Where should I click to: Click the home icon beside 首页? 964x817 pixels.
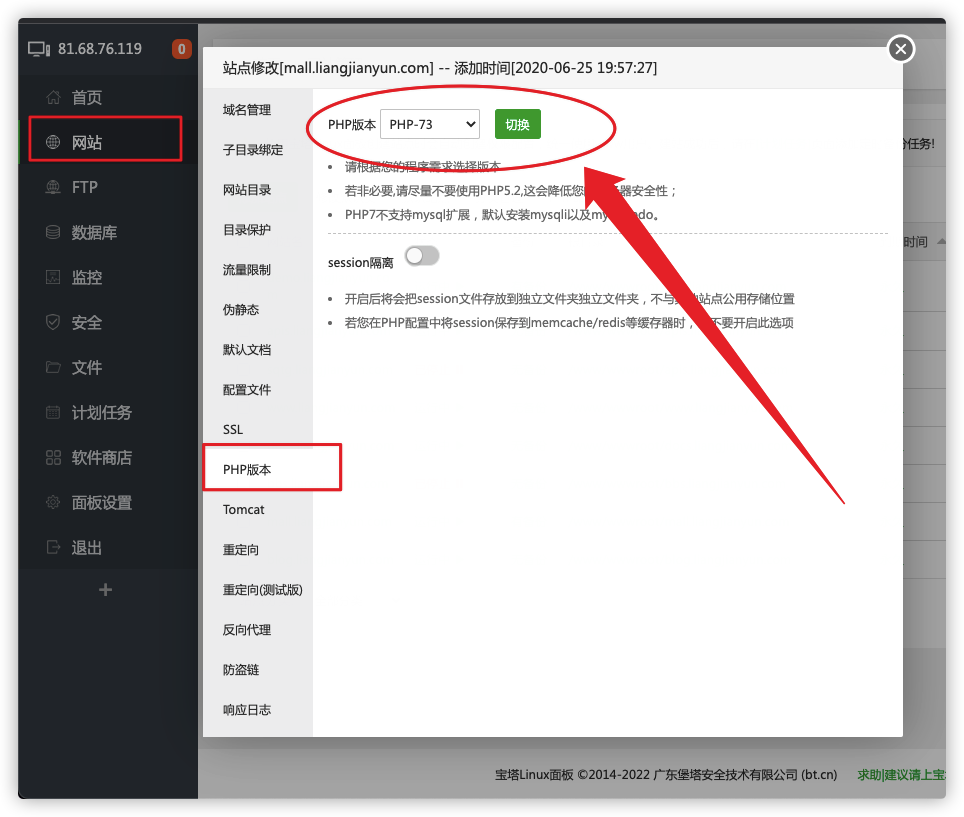53,97
